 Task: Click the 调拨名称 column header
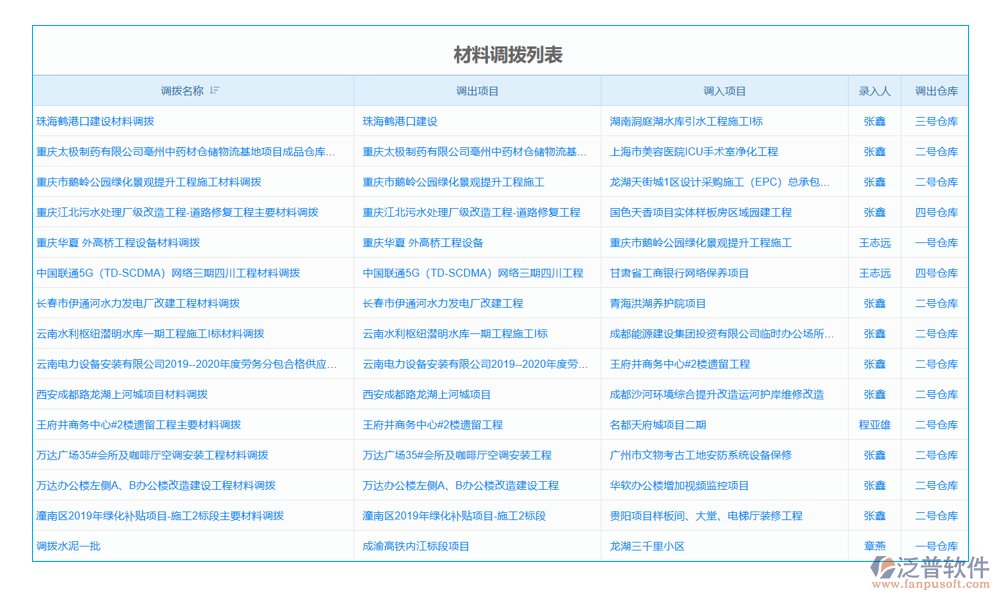tap(180, 90)
